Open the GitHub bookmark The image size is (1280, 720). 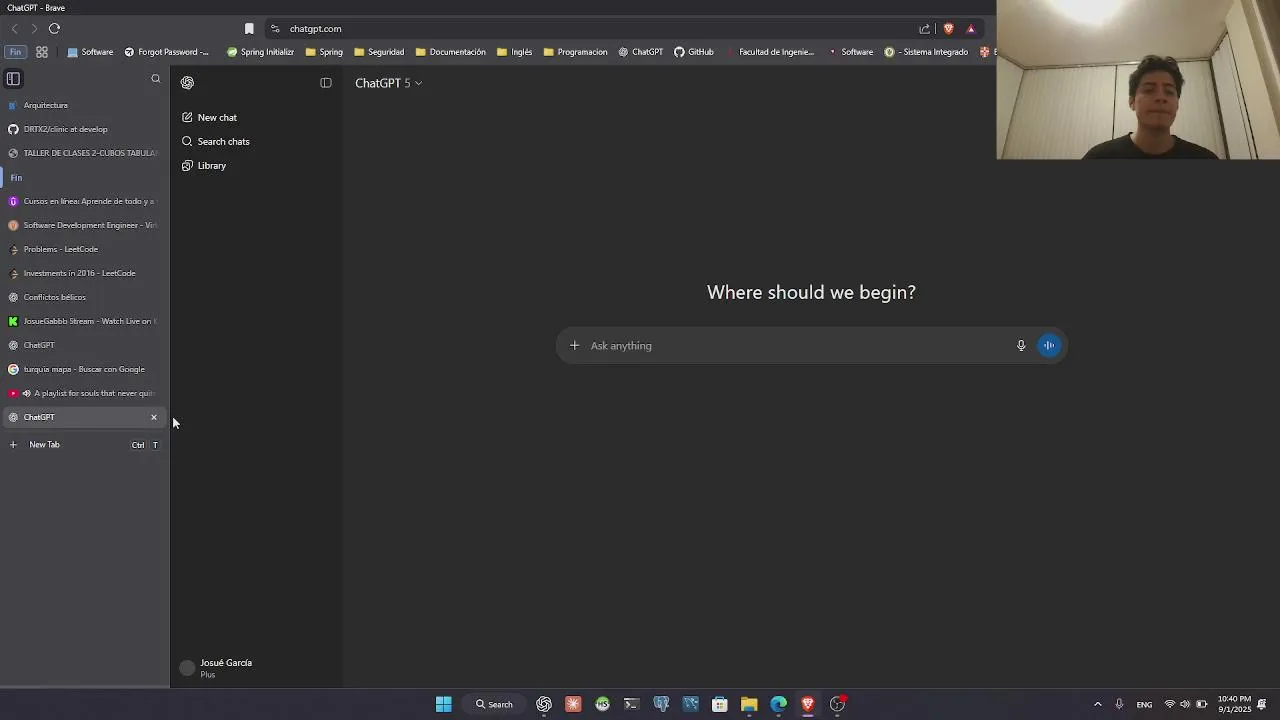coord(693,52)
